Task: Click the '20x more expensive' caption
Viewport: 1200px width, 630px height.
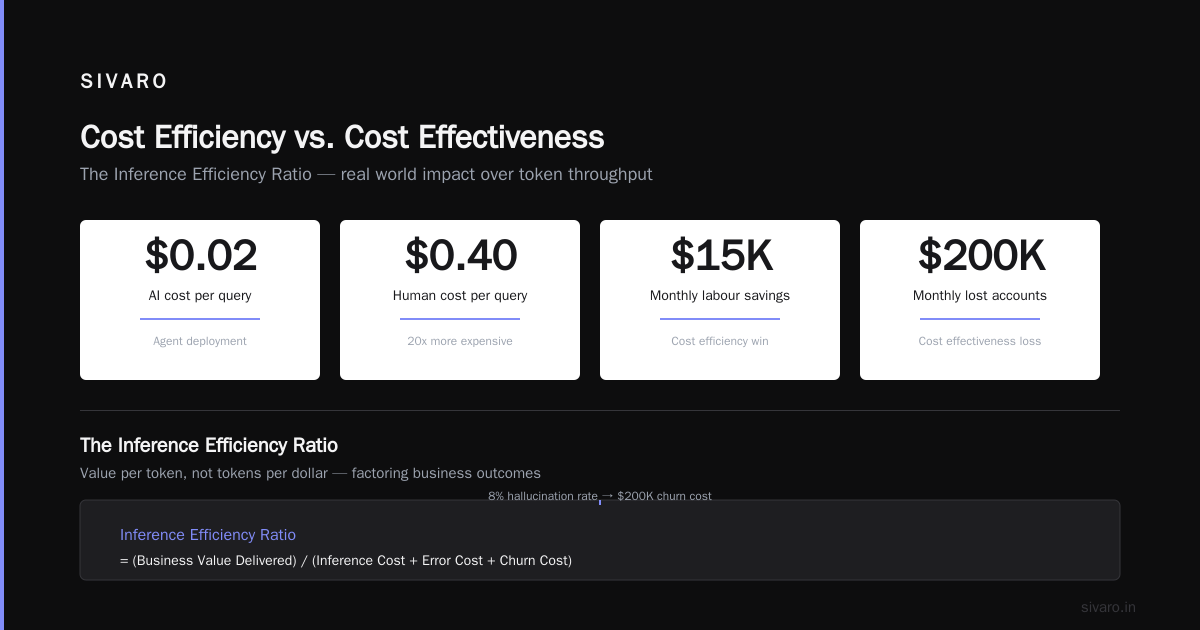Action: point(460,341)
